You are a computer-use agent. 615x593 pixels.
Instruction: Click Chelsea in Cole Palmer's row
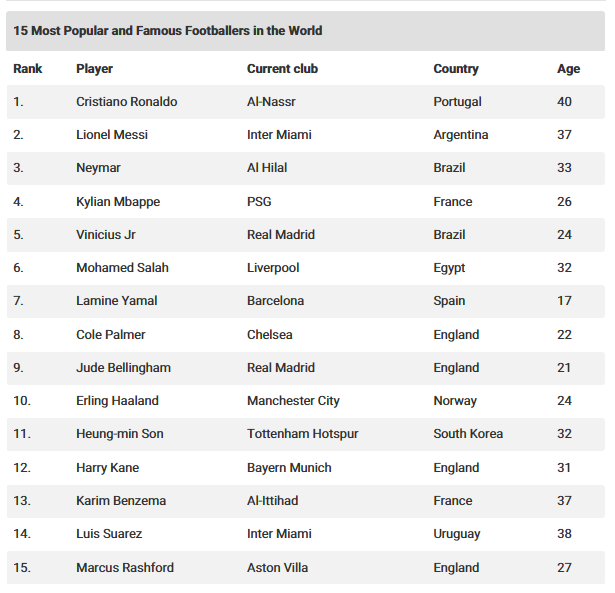tap(270, 335)
